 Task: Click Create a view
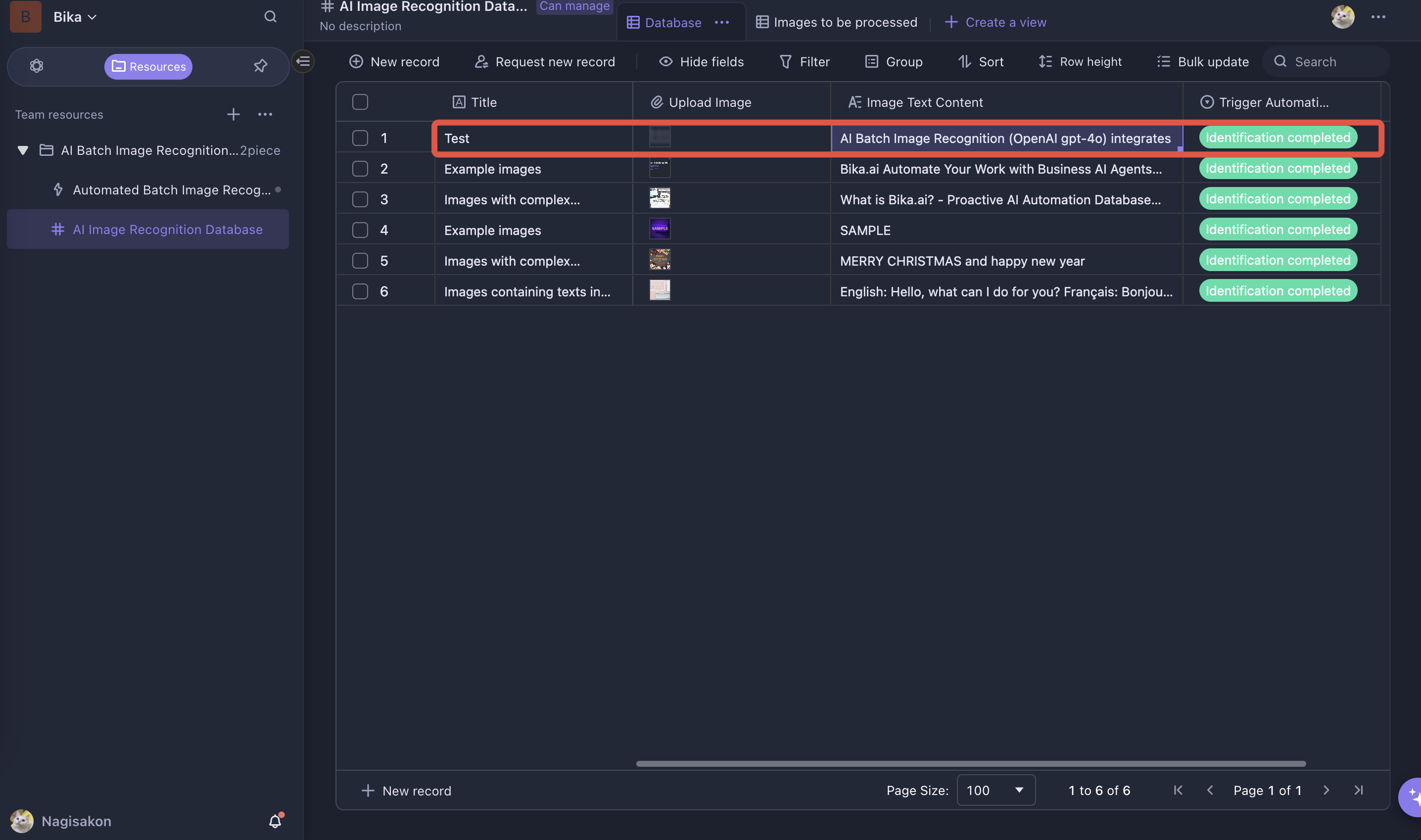pos(996,22)
